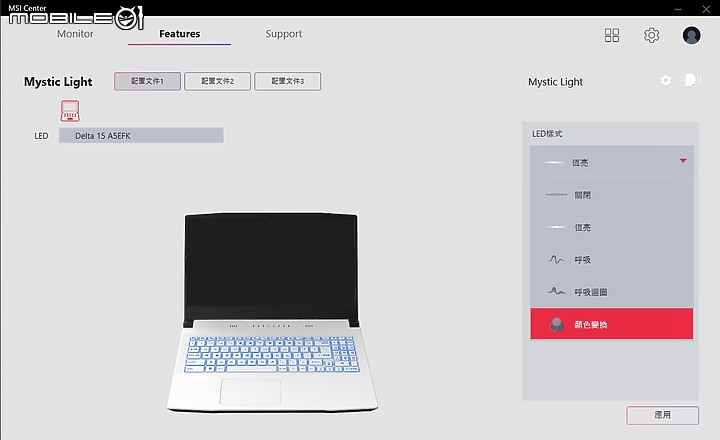Viewport: 720px width, 440px height.
Task: Close the MSI Center window
Action: [706, 9]
